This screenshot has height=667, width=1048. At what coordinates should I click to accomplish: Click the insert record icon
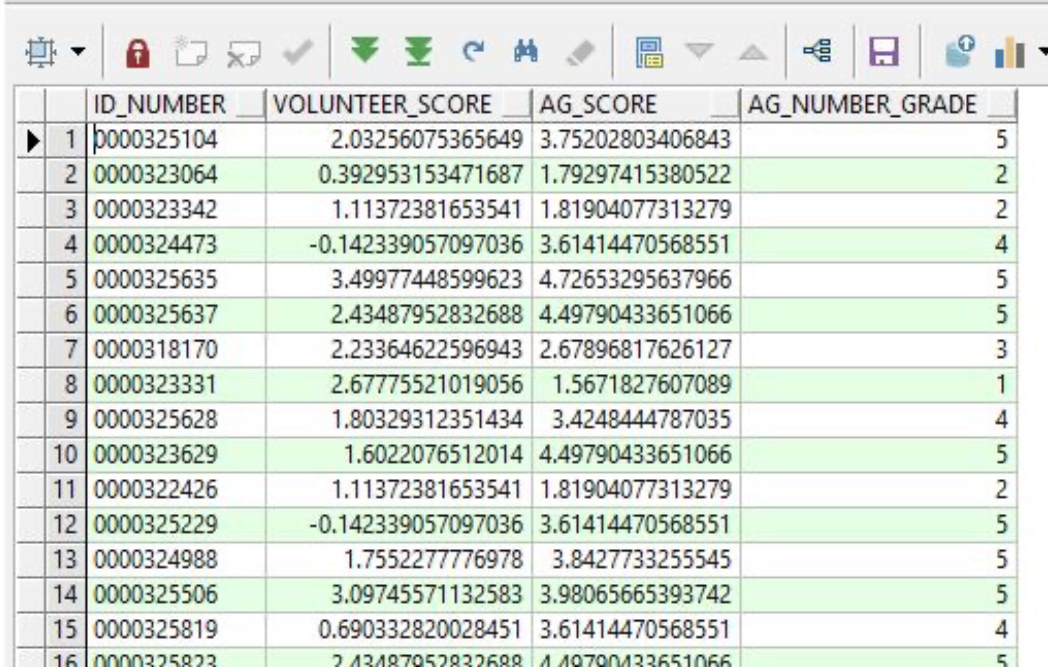[x=190, y=52]
